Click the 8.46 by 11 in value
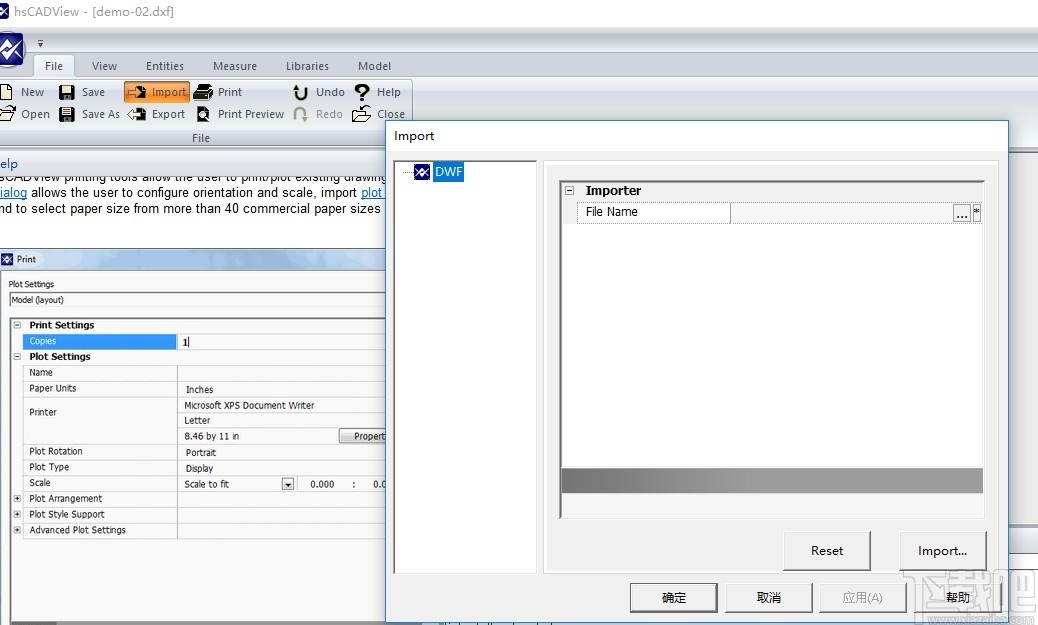Screen dimensions: 1038x625 click(212, 436)
